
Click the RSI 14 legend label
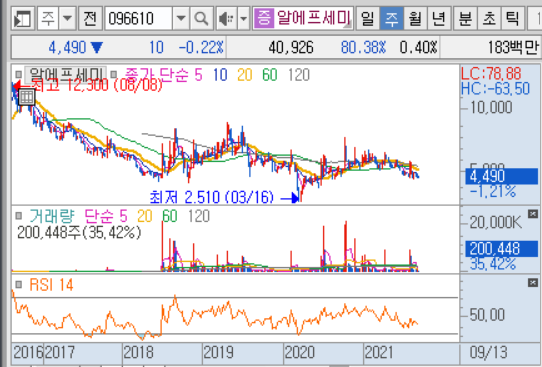coord(51,285)
